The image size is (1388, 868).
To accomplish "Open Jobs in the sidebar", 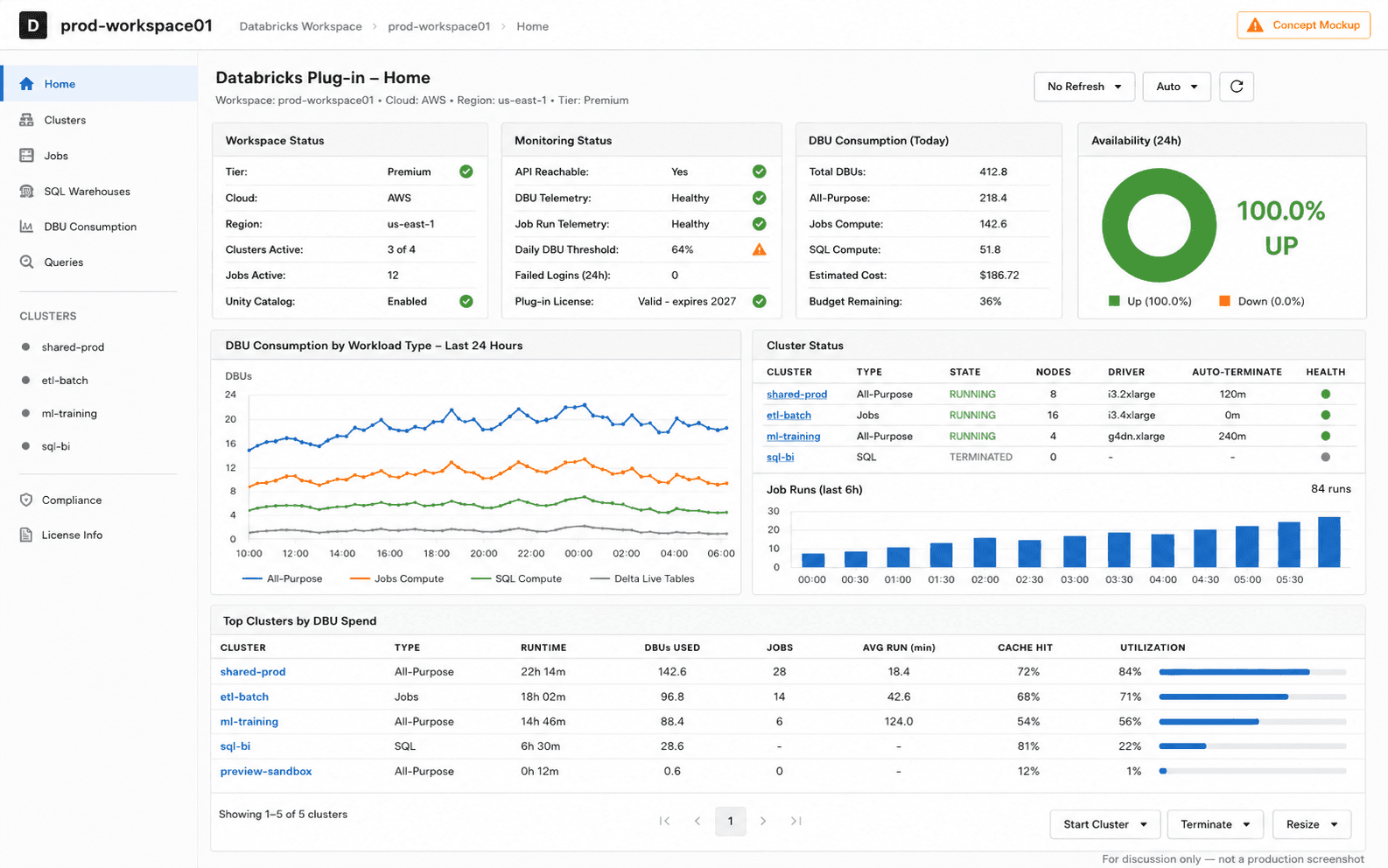I will [99, 156].
